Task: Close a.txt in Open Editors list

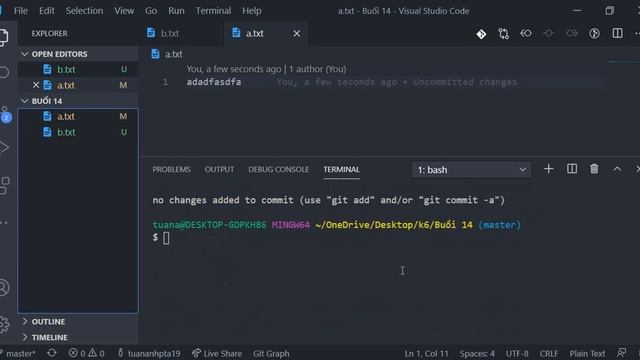Action: [36, 85]
